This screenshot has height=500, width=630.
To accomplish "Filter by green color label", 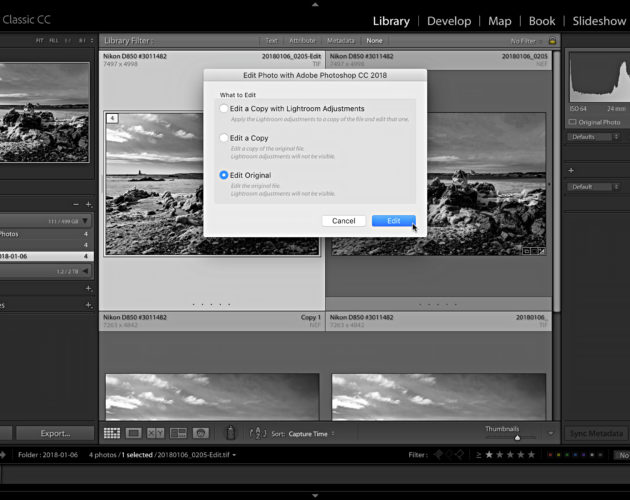I will pos(567,455).
